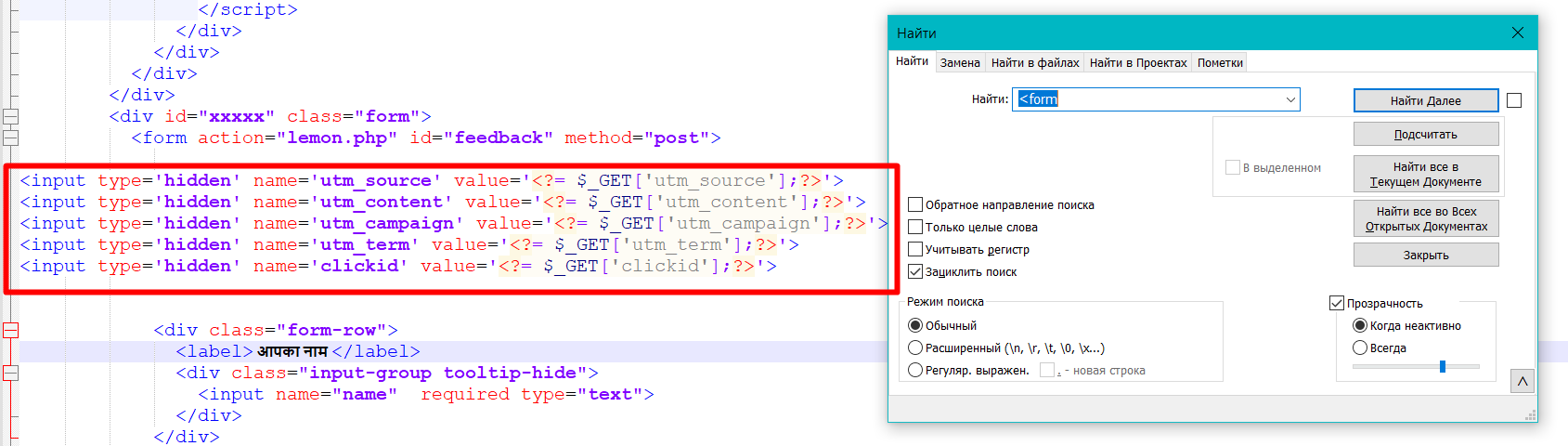Image resolution: width=1568 pixels, height=446 pixels.
Task: Click the dialog's resize grip corner
Action: click(x=1530, y=414)
